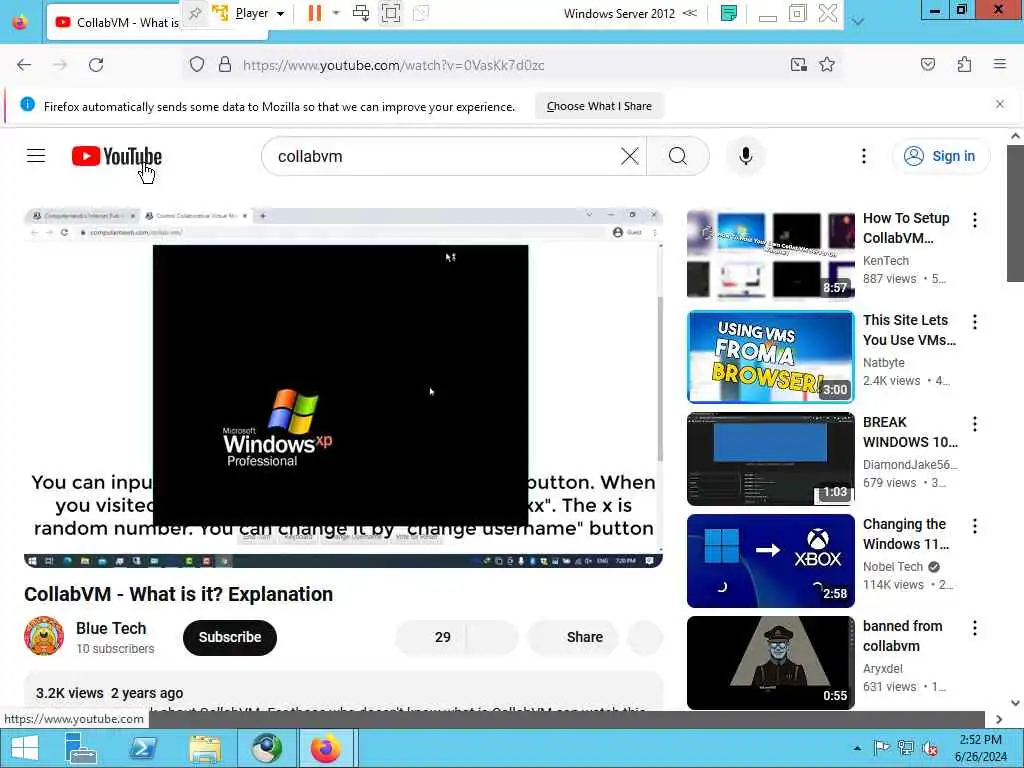Bookmark this page with the star
The height and width of the screenshot is (768, 1024).
click(827, 65)
